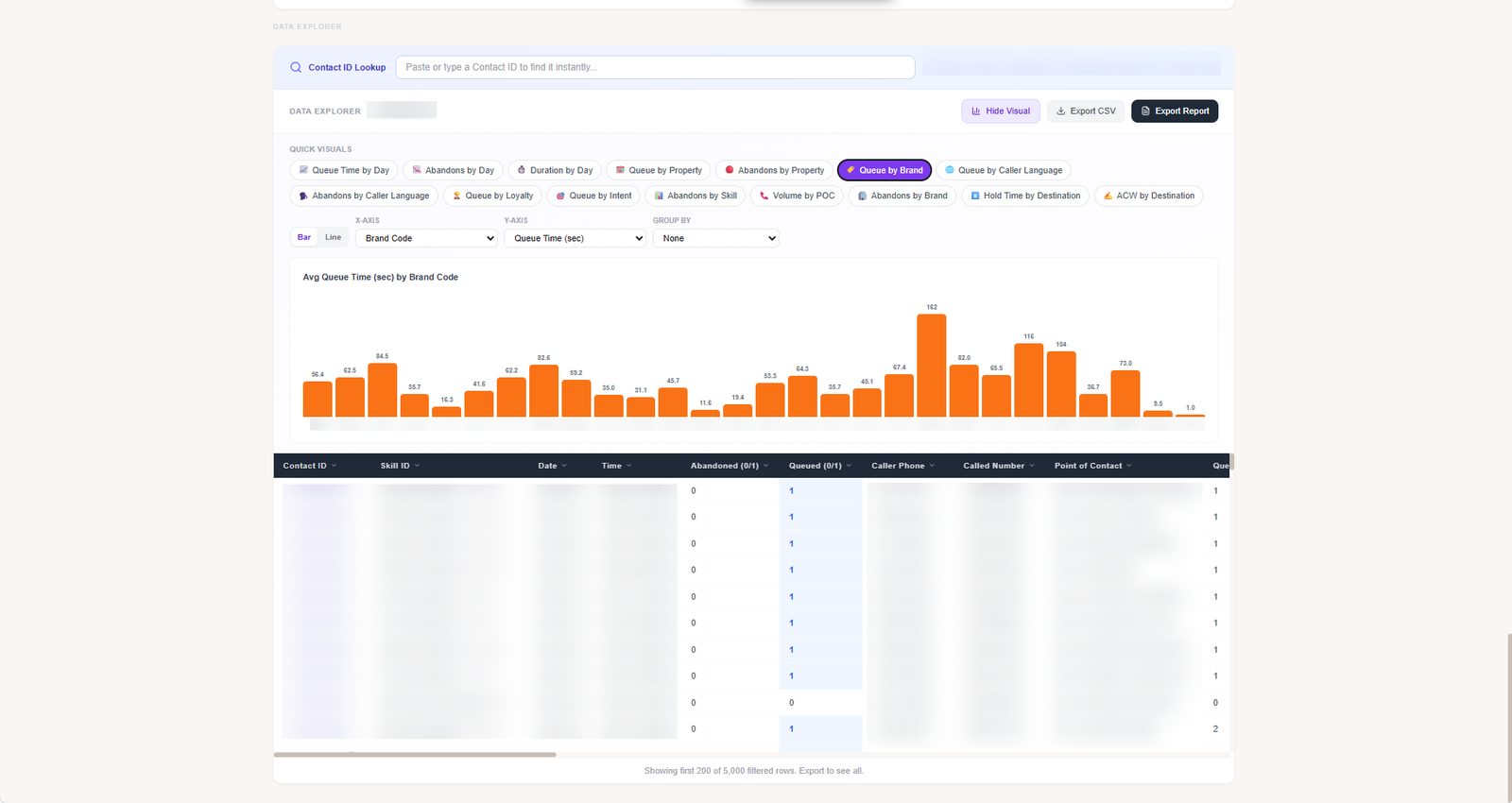Open Called Number column chevron

coord(1031,466)
